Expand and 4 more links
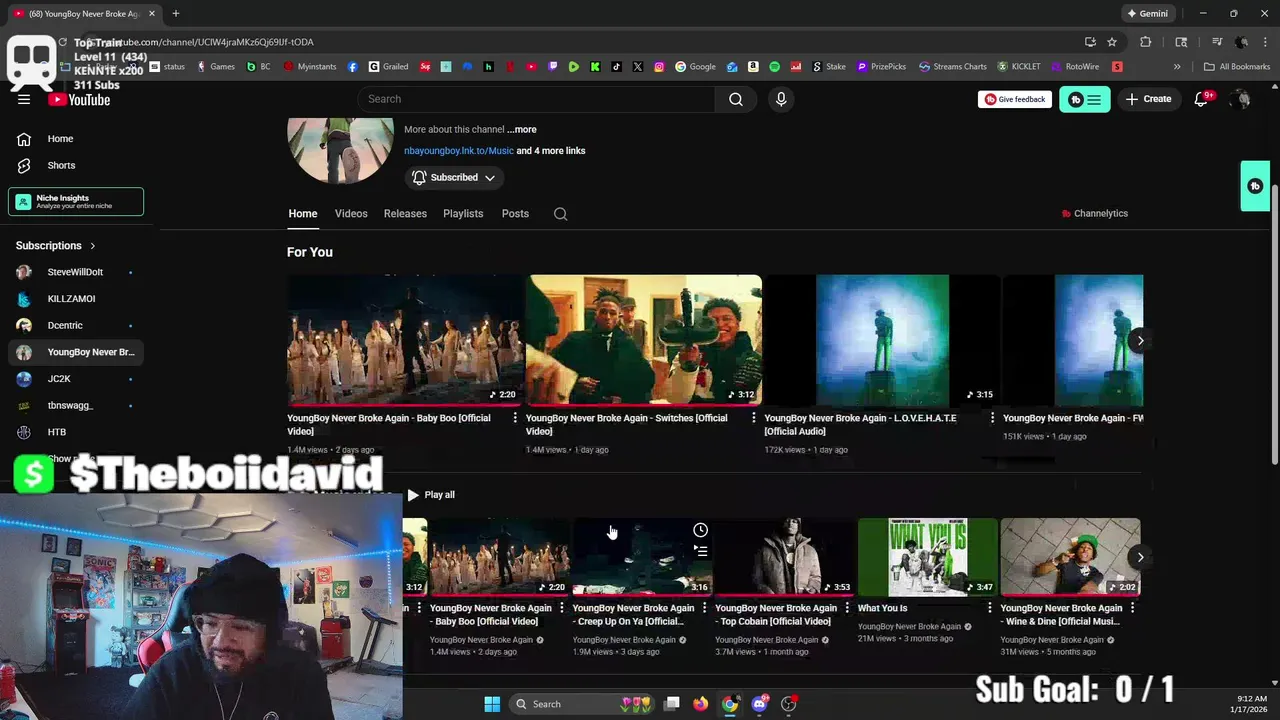1280x720 pixels. [x=551, y=151]
